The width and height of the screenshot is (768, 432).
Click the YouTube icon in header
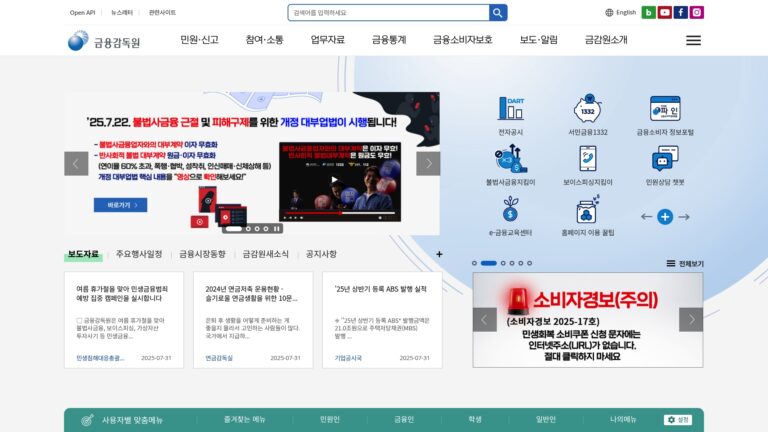(664, 12)
